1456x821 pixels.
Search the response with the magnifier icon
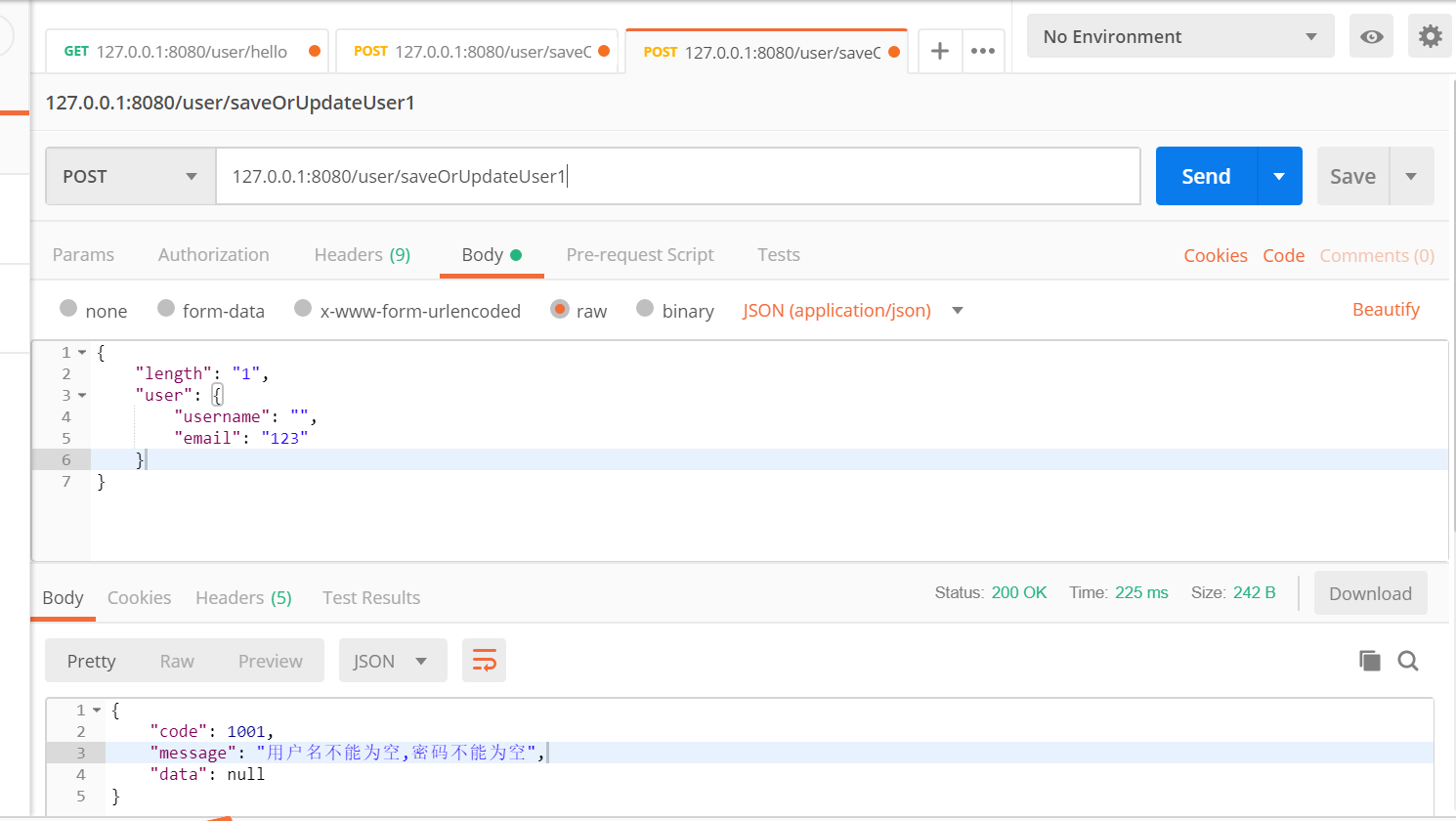pyautogui.click(x=1408, y=661)
